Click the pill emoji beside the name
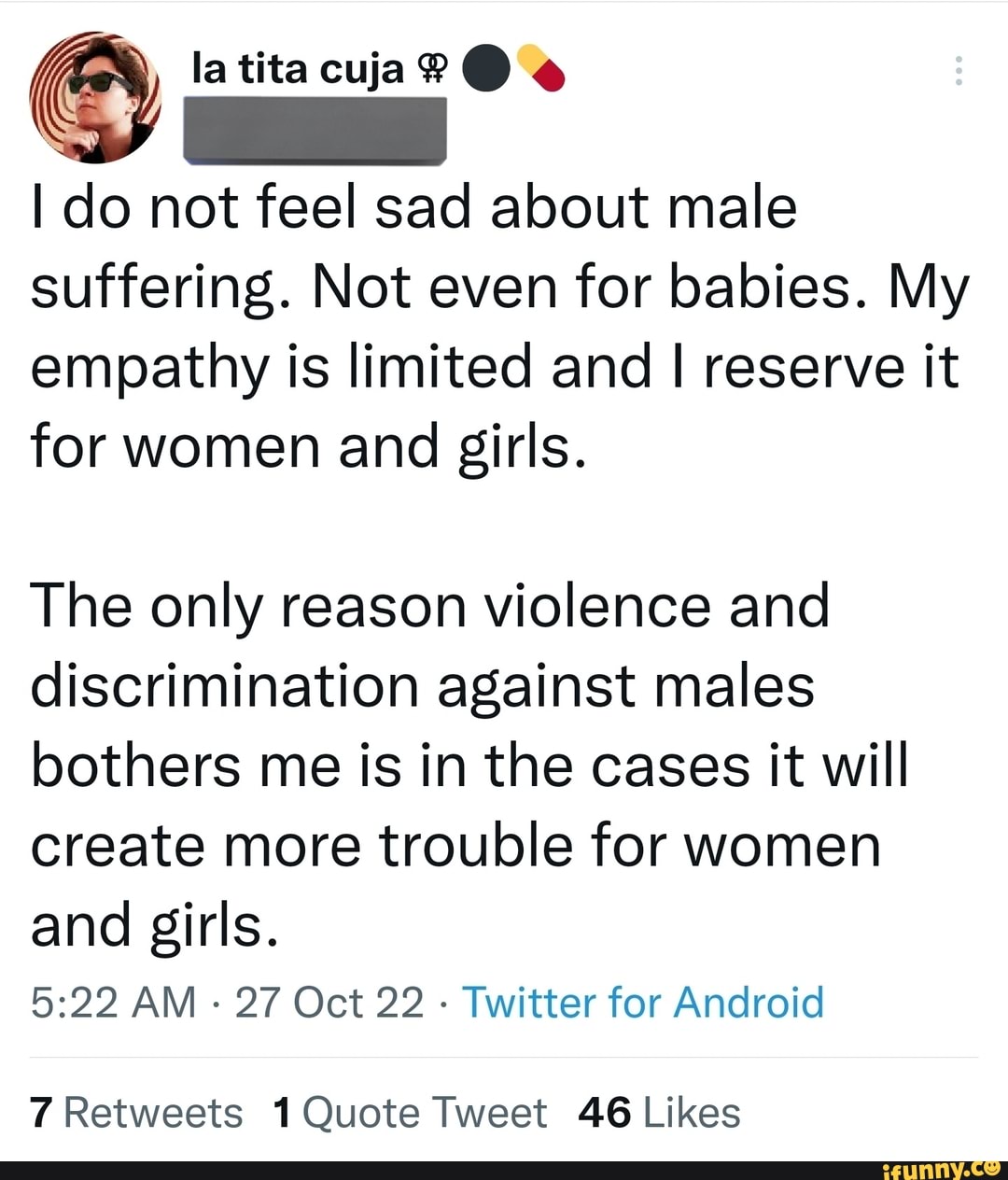1008x1180 pixels. [540, 68]
